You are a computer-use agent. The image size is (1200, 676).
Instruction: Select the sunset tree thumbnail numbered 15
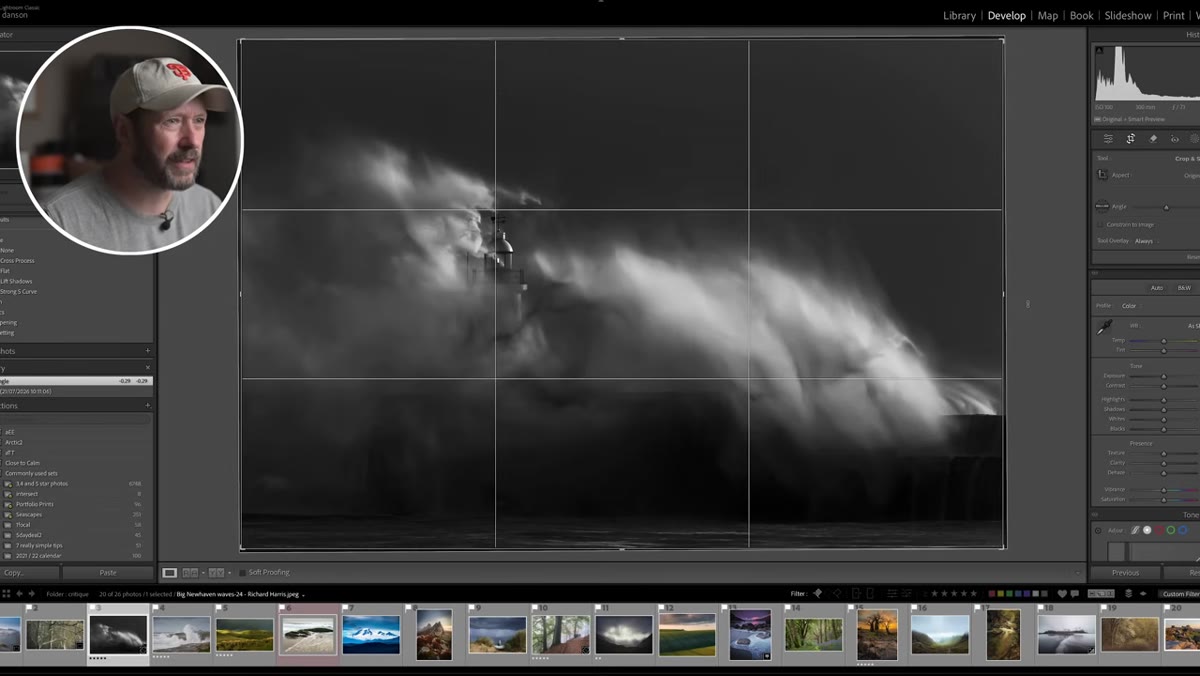[x=877, y=635]
